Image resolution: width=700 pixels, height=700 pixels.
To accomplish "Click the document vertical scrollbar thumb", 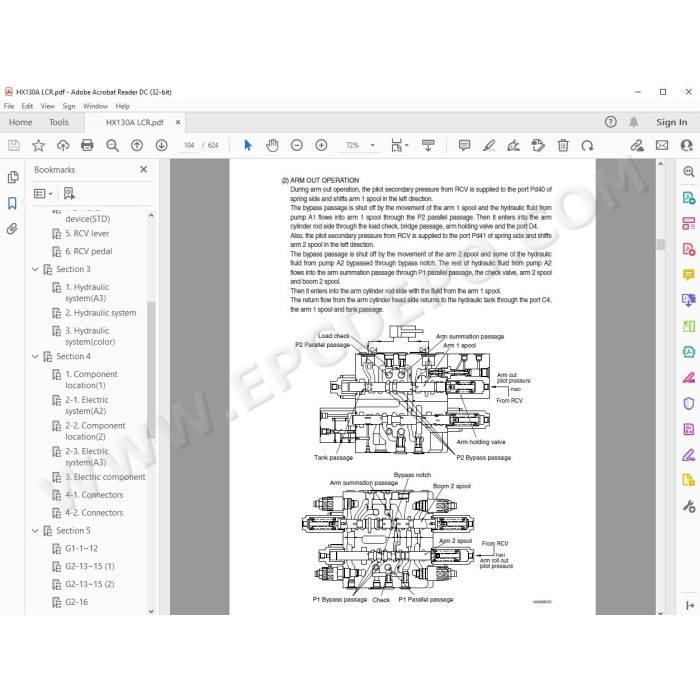I will click(661, 245).
